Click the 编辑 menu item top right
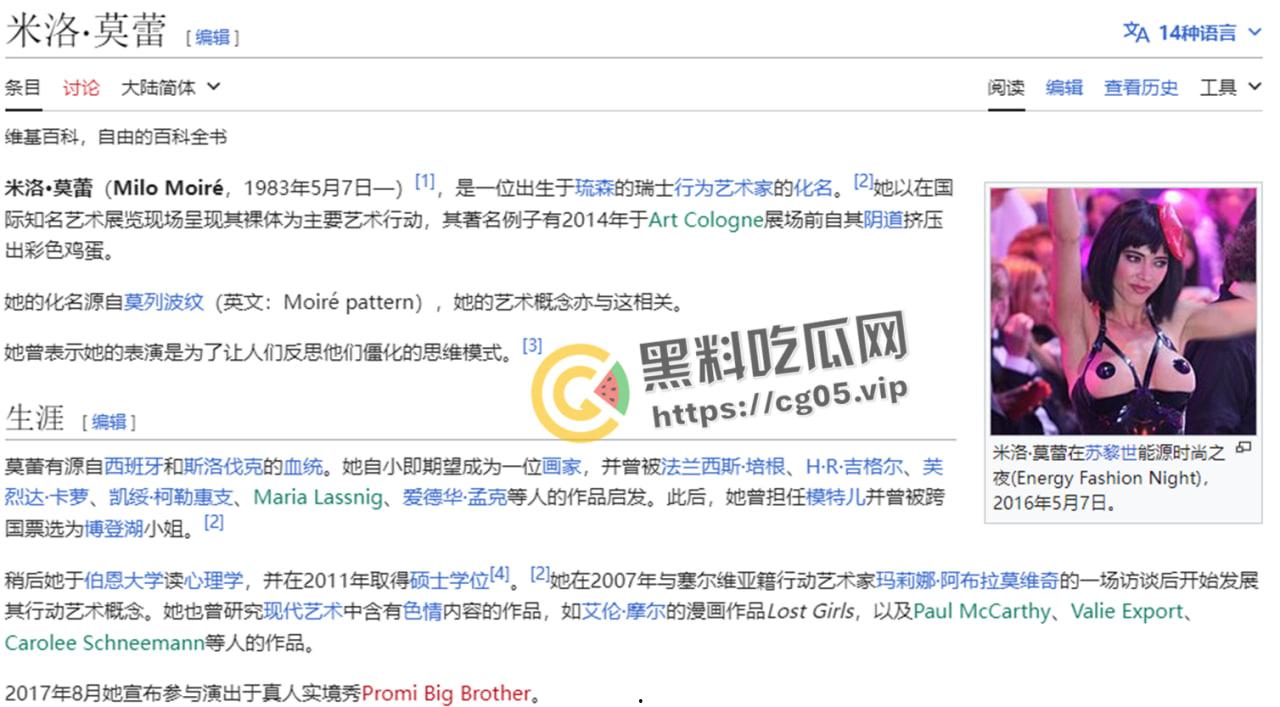This screenshot has height=707, width=1280. [x=1064, y=88]
